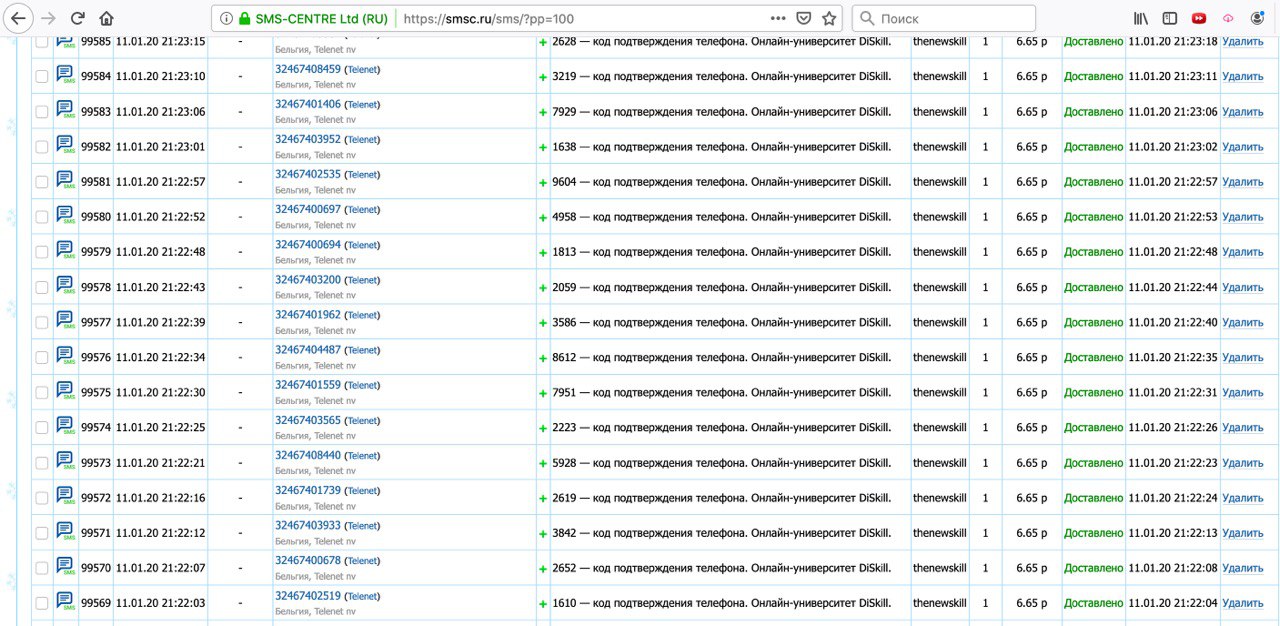The height and width of the screenshot is (626, 1280).
Task: Click the SMS icon in row 99570
Action: coord(65,567)
